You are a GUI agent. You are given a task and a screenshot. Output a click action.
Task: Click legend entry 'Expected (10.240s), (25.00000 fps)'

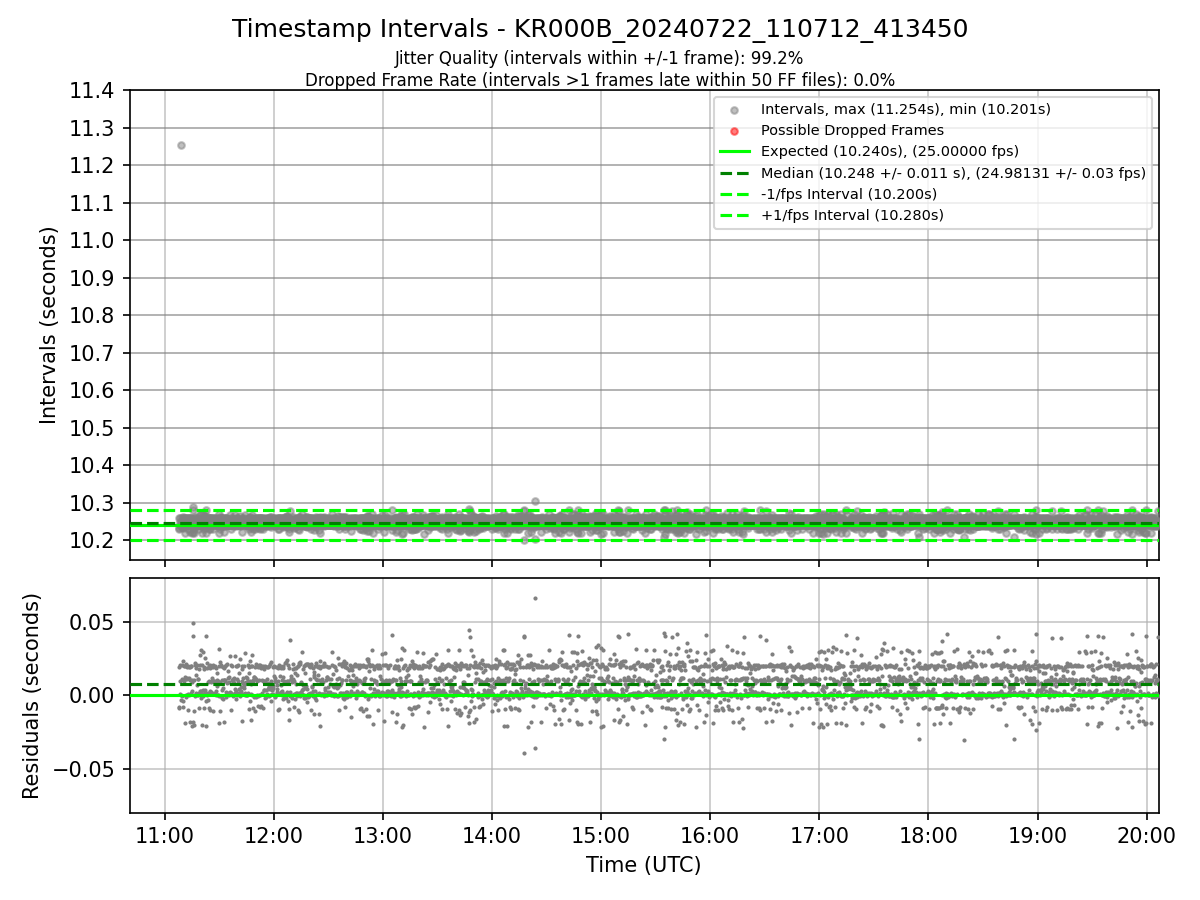[890, 151]
